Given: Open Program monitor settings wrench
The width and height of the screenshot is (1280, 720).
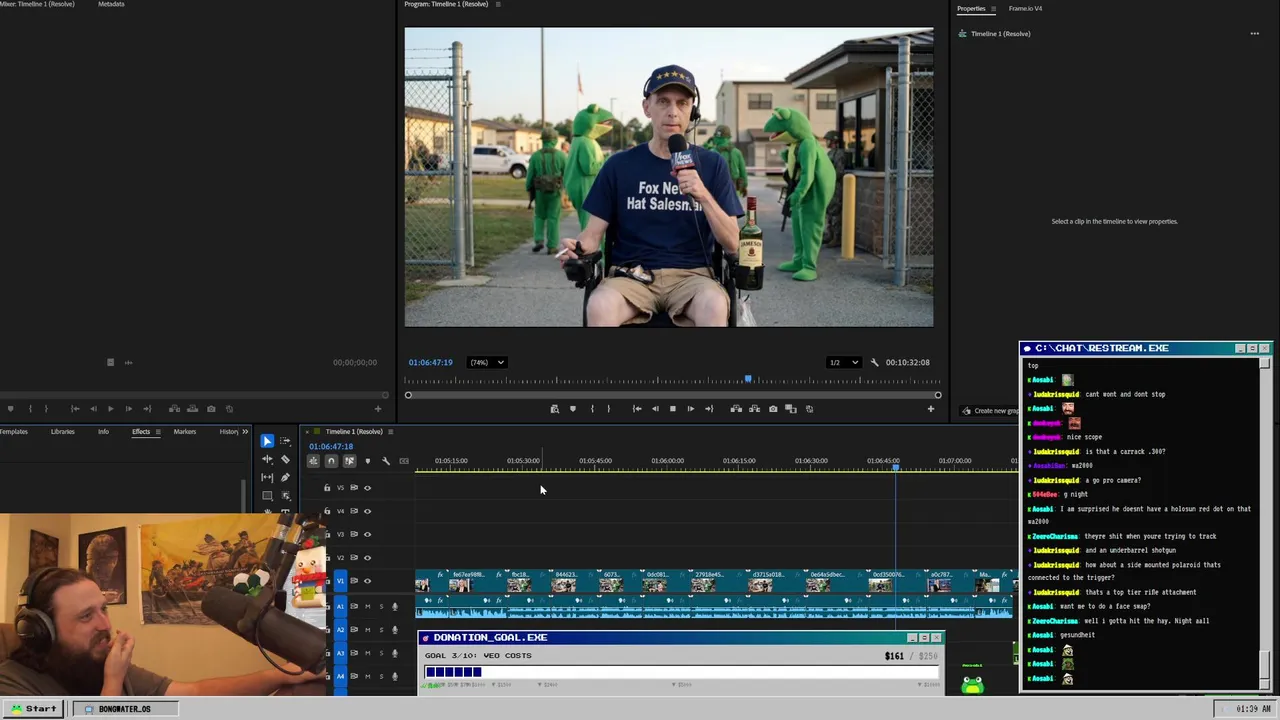Looking at the screenshot, I should coord(874,362).
